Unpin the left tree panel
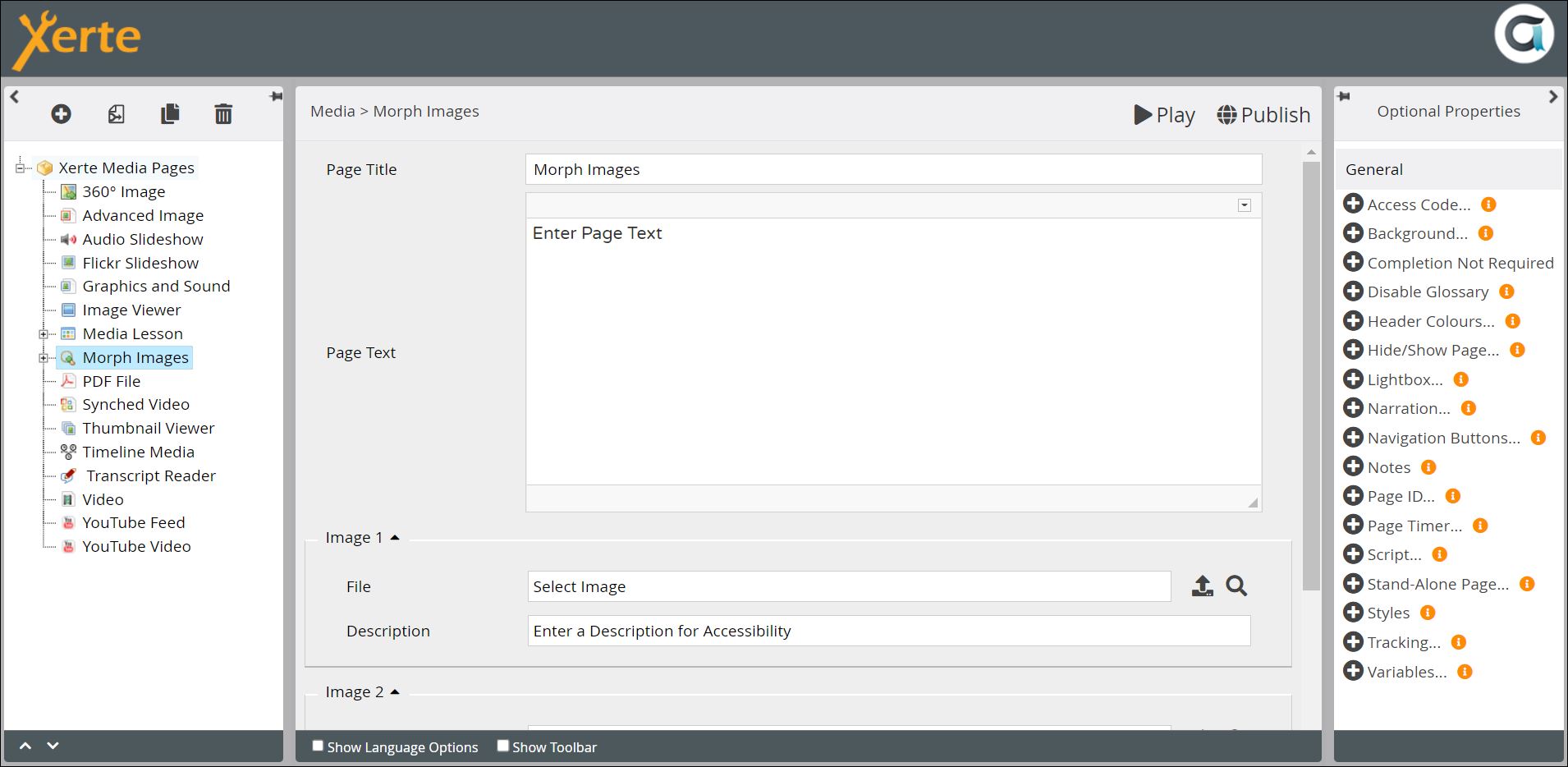The width and height of the screenshot is (1568, 767). [276, 97]
